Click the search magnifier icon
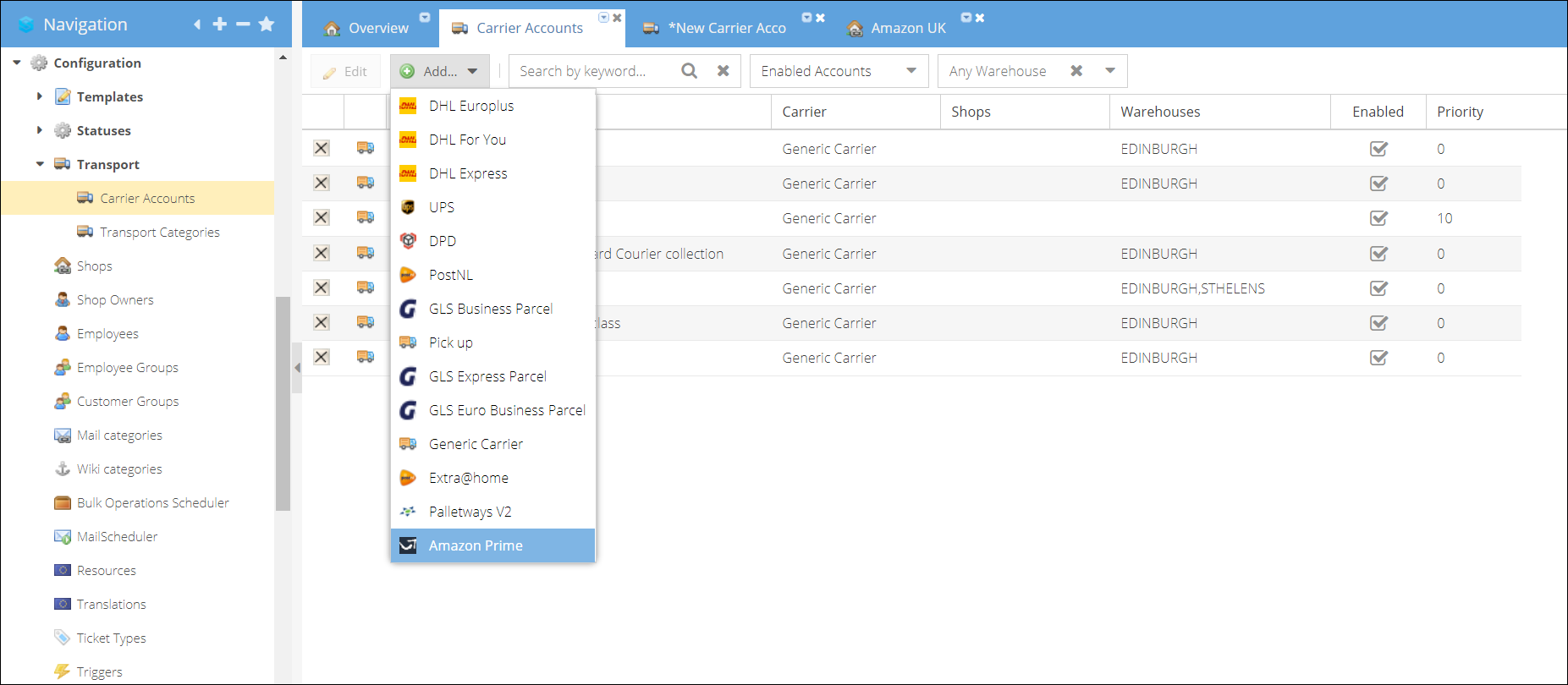This screenshot has width=1568, height=685. tap(690, 71)
